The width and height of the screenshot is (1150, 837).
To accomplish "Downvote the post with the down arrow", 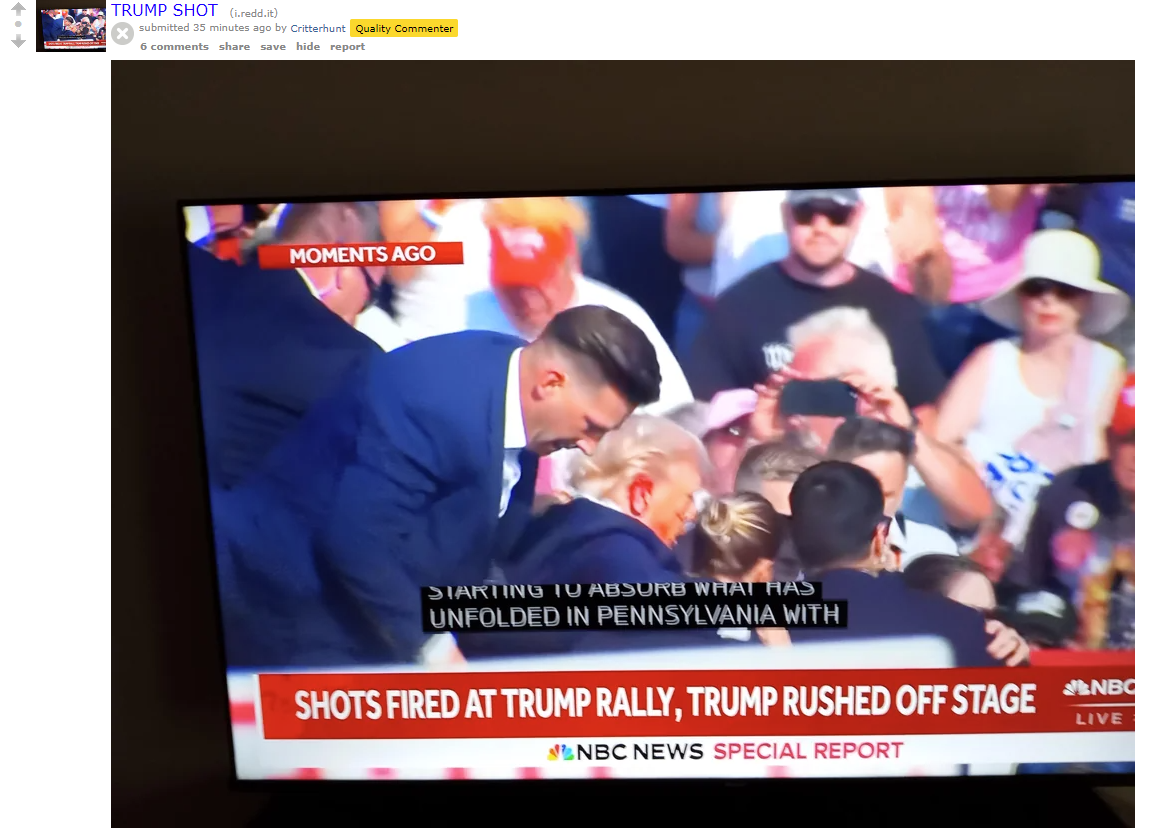I will (x=18, y=41).
